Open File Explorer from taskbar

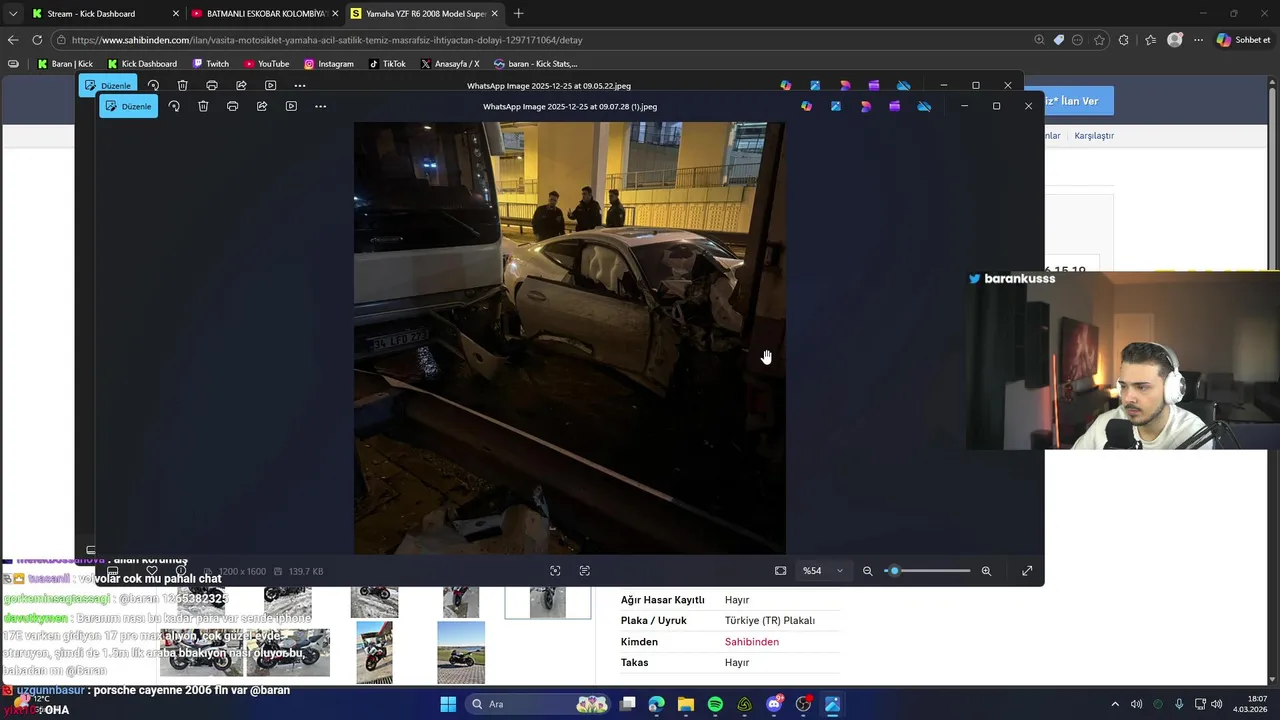tap(686, 704)
